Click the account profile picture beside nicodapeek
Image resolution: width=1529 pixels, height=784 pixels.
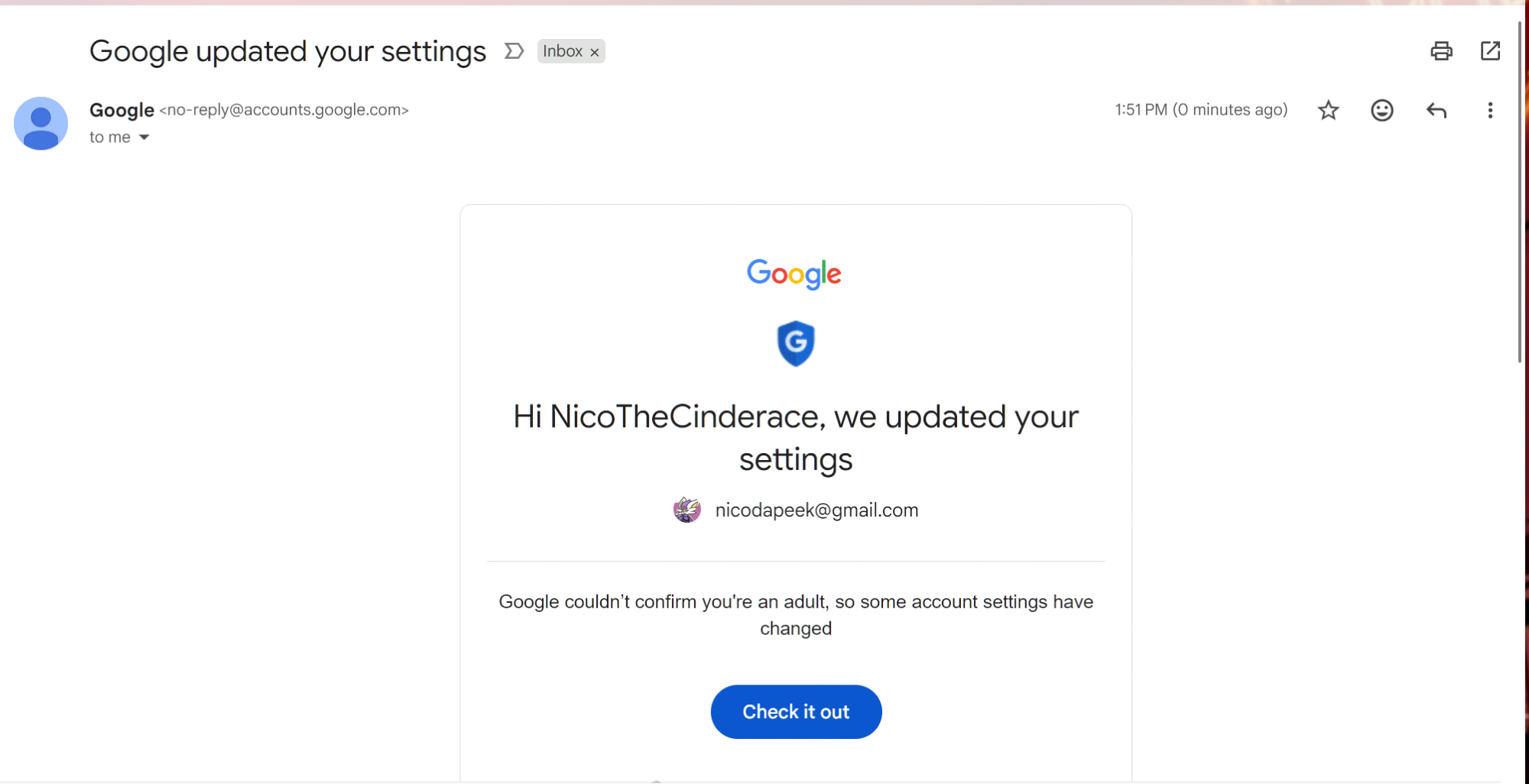pos(687,510)
